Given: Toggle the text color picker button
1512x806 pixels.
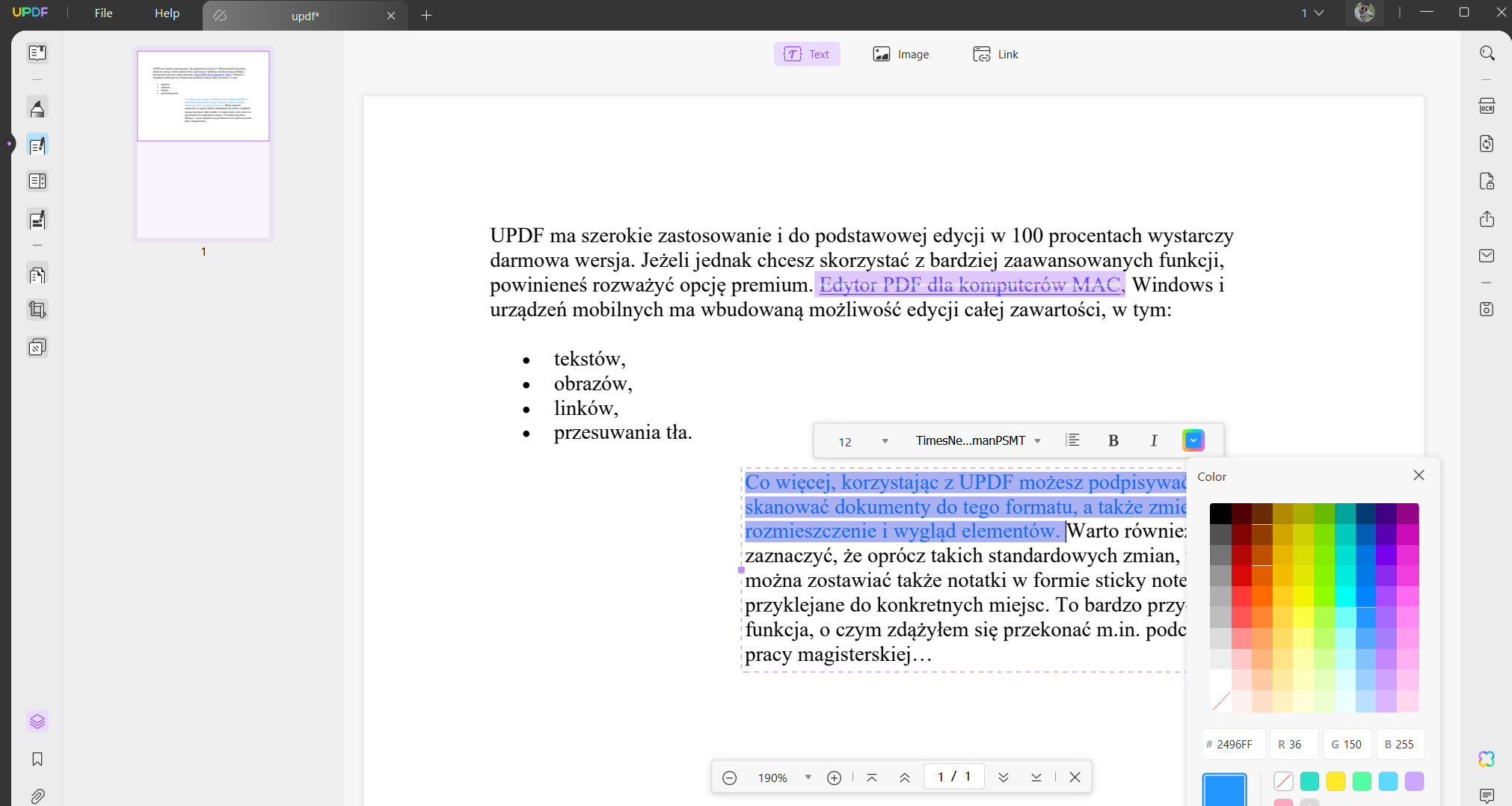Looking at the screenshot, I should point(1193,440).
